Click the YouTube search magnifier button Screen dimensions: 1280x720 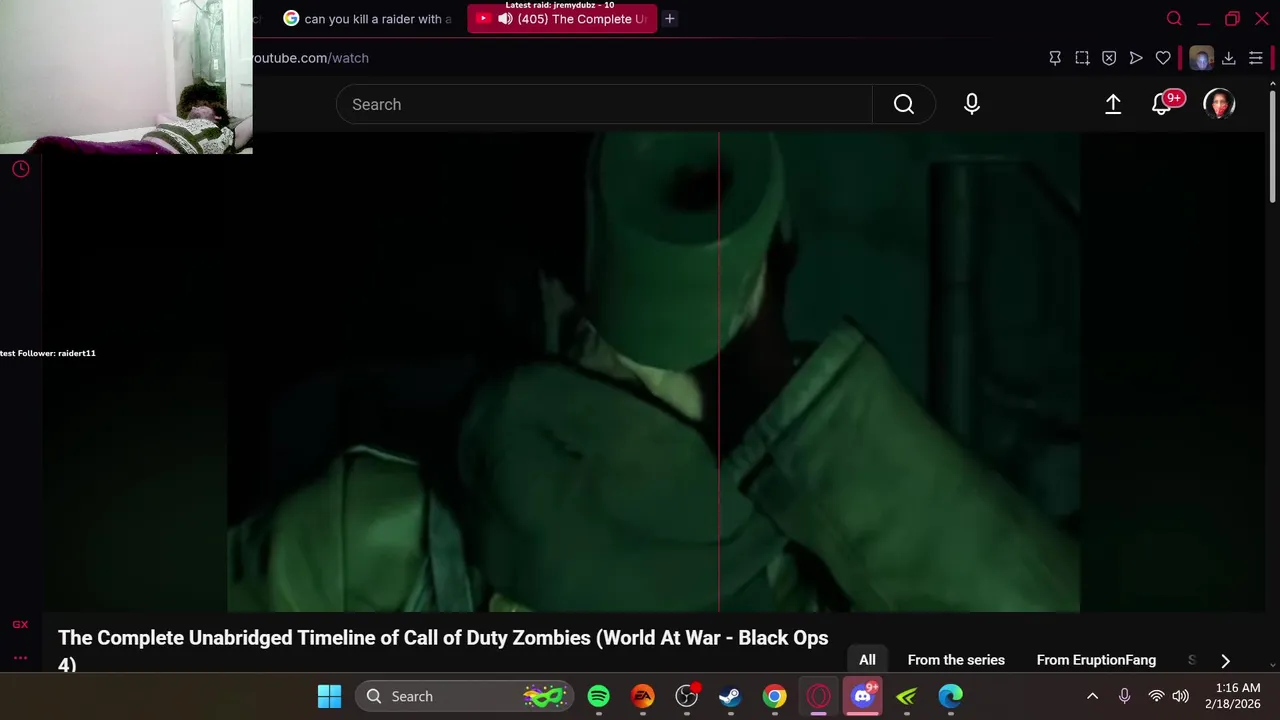click(x=904, y=104)
